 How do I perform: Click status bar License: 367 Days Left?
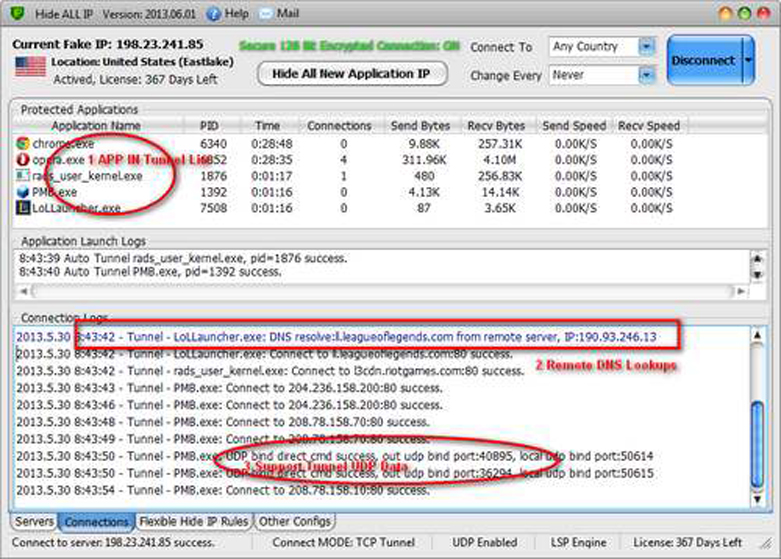pos(688,543)
